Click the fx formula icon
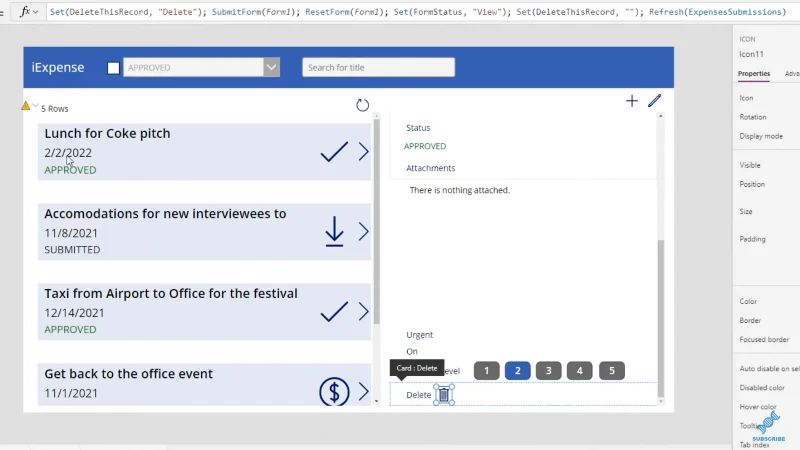Screen dimensions: 800x450 (x=24, y=11)
